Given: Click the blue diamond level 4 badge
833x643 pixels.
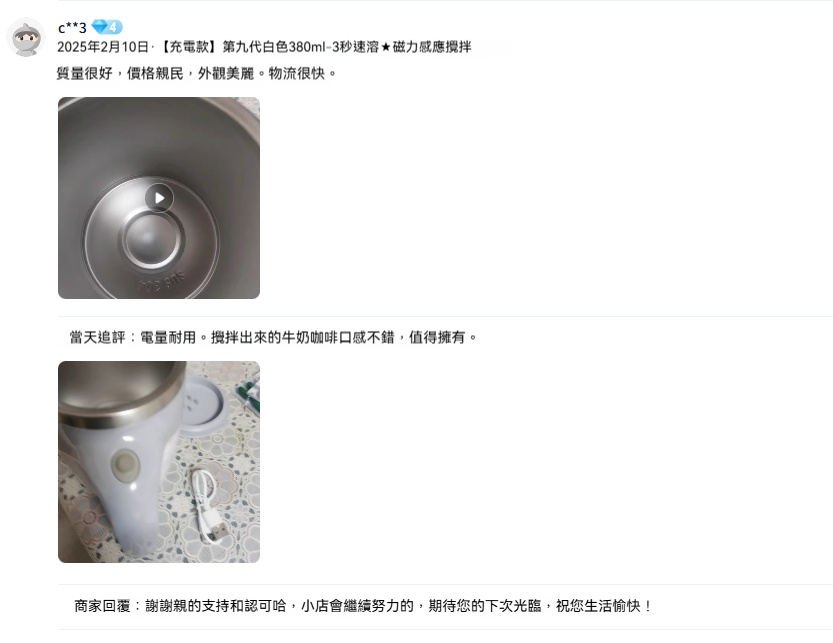Looking at the screenshot, I should pos(107,27).
